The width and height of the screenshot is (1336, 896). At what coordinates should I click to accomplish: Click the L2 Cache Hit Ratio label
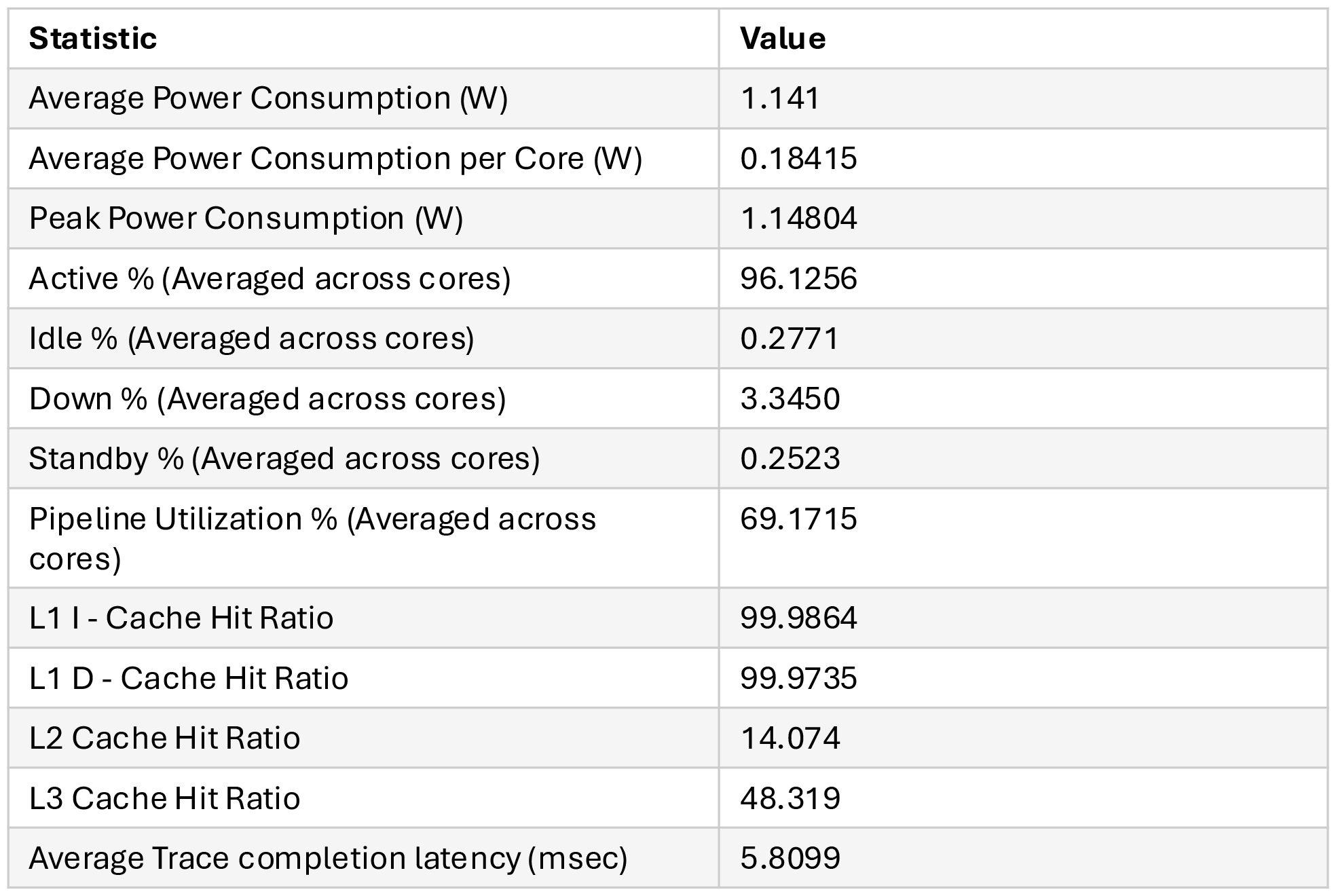click(164, 739)
